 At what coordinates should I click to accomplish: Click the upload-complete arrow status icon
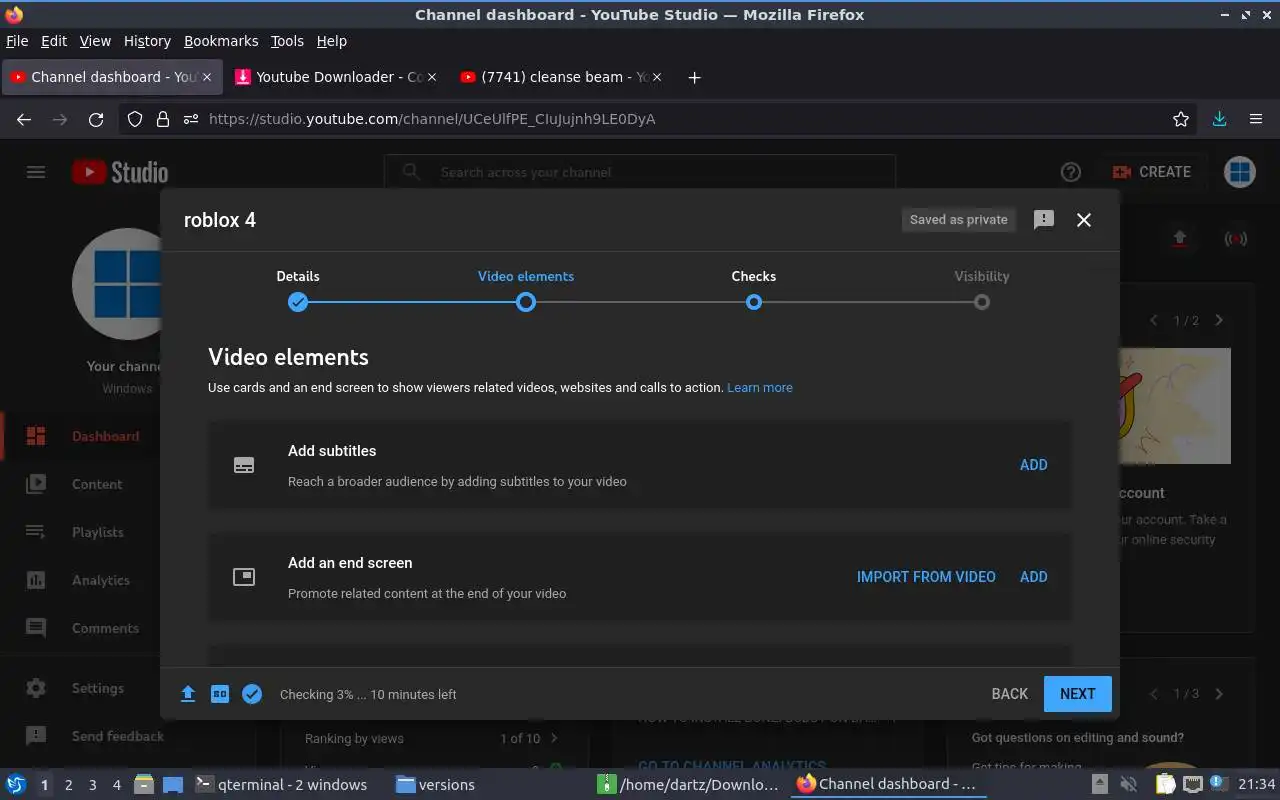click(188, 694)
